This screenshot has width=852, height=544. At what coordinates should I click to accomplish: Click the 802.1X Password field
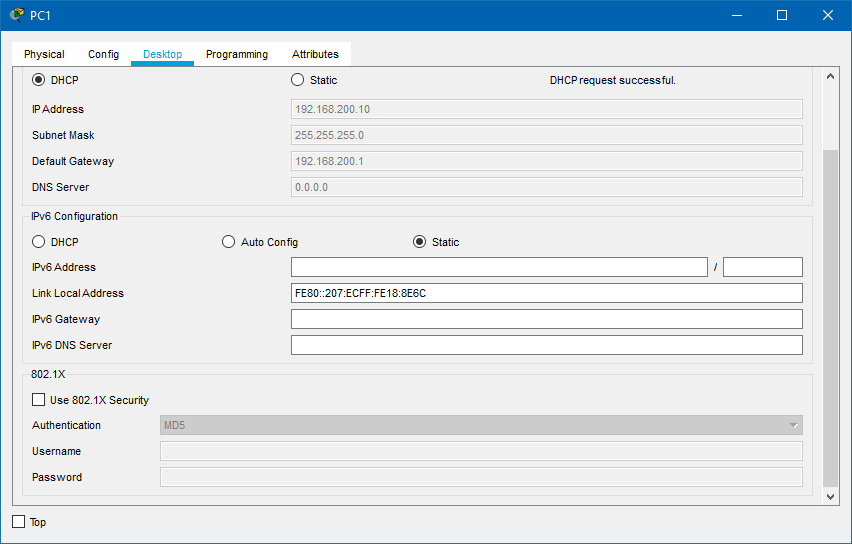coord(481,477)
